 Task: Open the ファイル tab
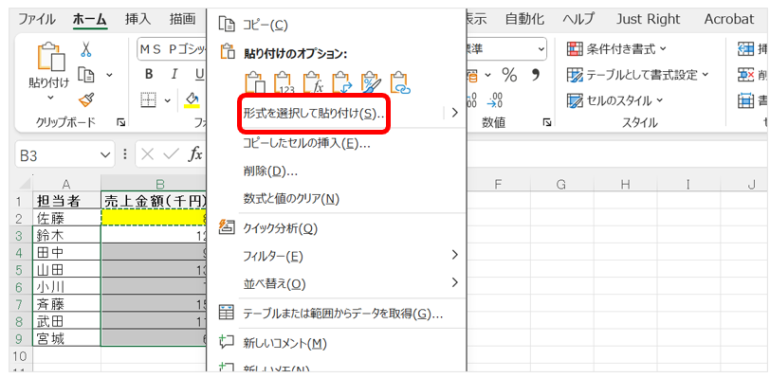click(37, 19)
